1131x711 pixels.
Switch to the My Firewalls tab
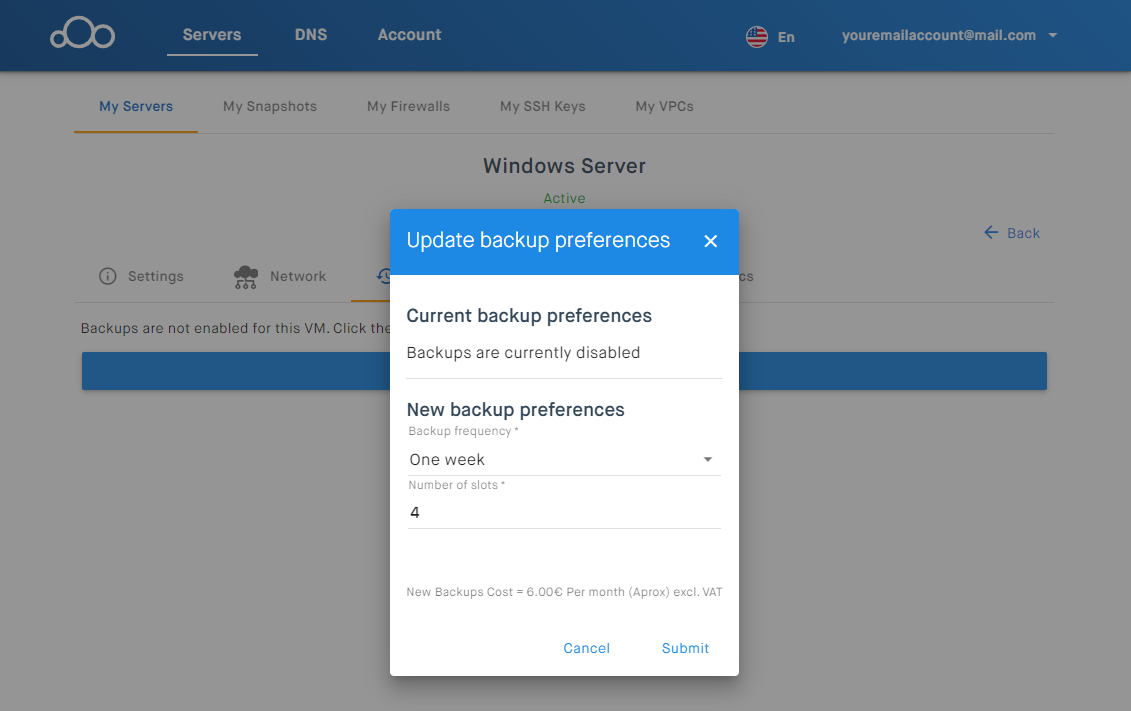click(x=408, y=106)
